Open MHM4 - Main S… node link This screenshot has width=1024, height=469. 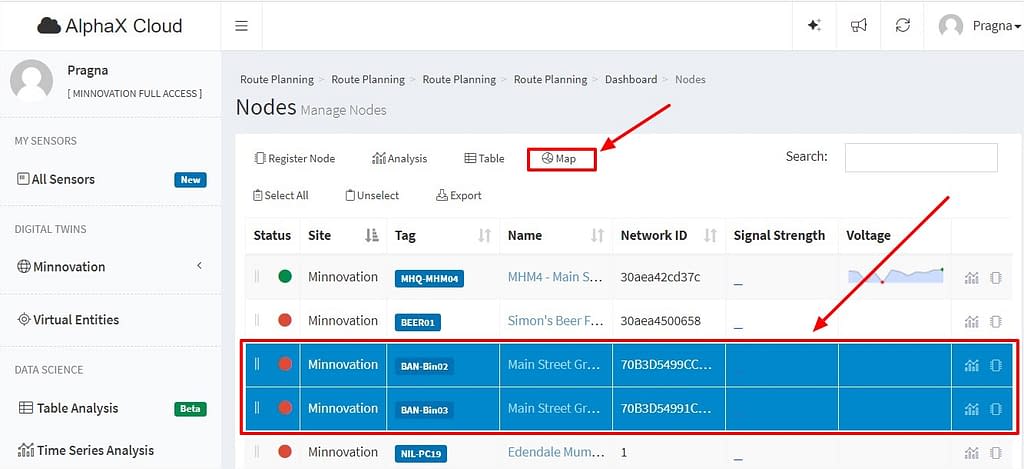554,277
